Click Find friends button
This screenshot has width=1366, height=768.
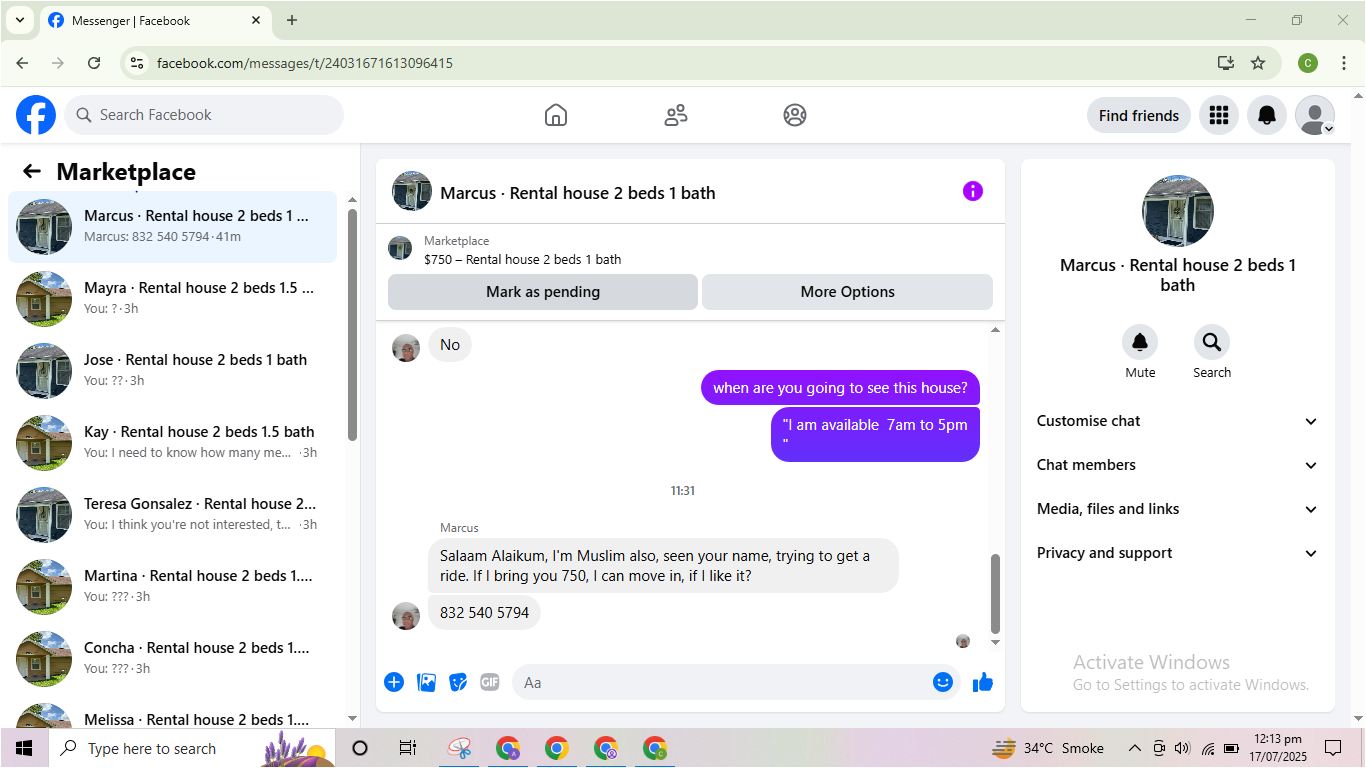coord(1139,115)
